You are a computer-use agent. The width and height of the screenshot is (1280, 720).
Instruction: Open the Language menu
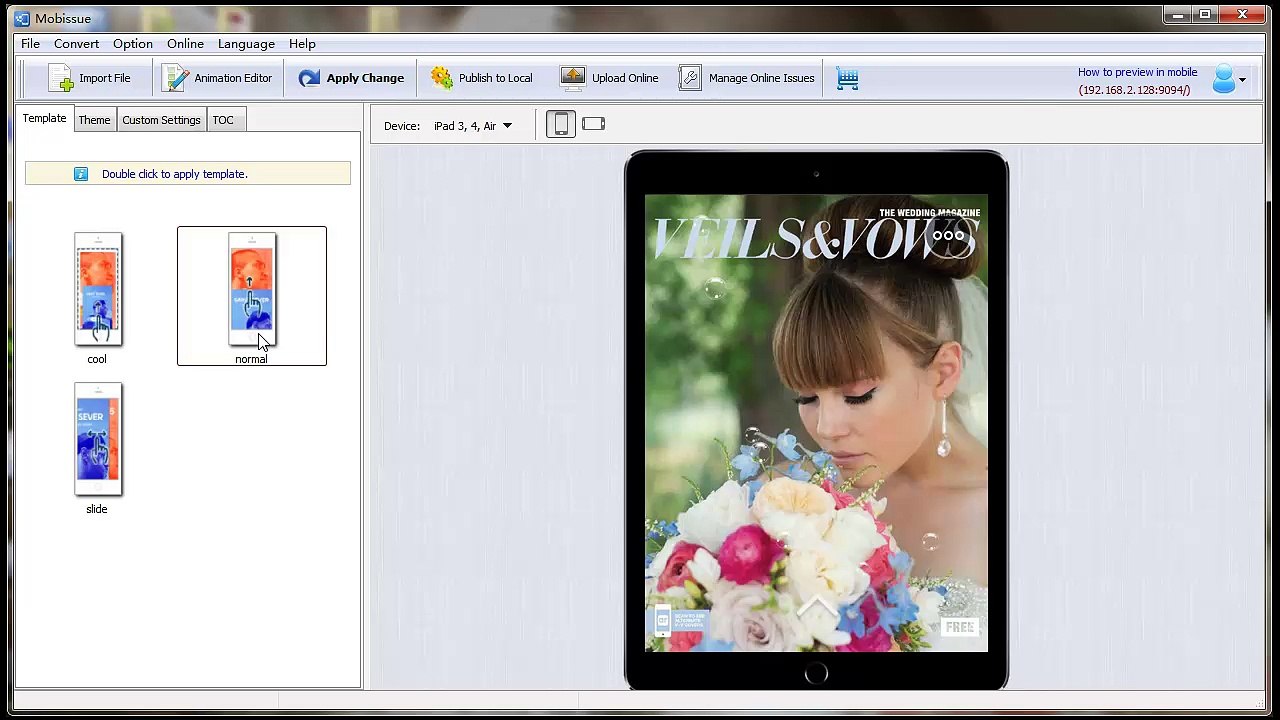pyautogui.click(x=246, y=44)
